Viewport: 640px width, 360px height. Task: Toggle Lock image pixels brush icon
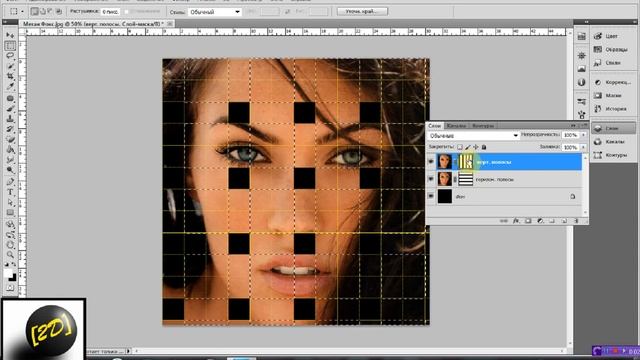pyautogui.click(x=468, y=147)
